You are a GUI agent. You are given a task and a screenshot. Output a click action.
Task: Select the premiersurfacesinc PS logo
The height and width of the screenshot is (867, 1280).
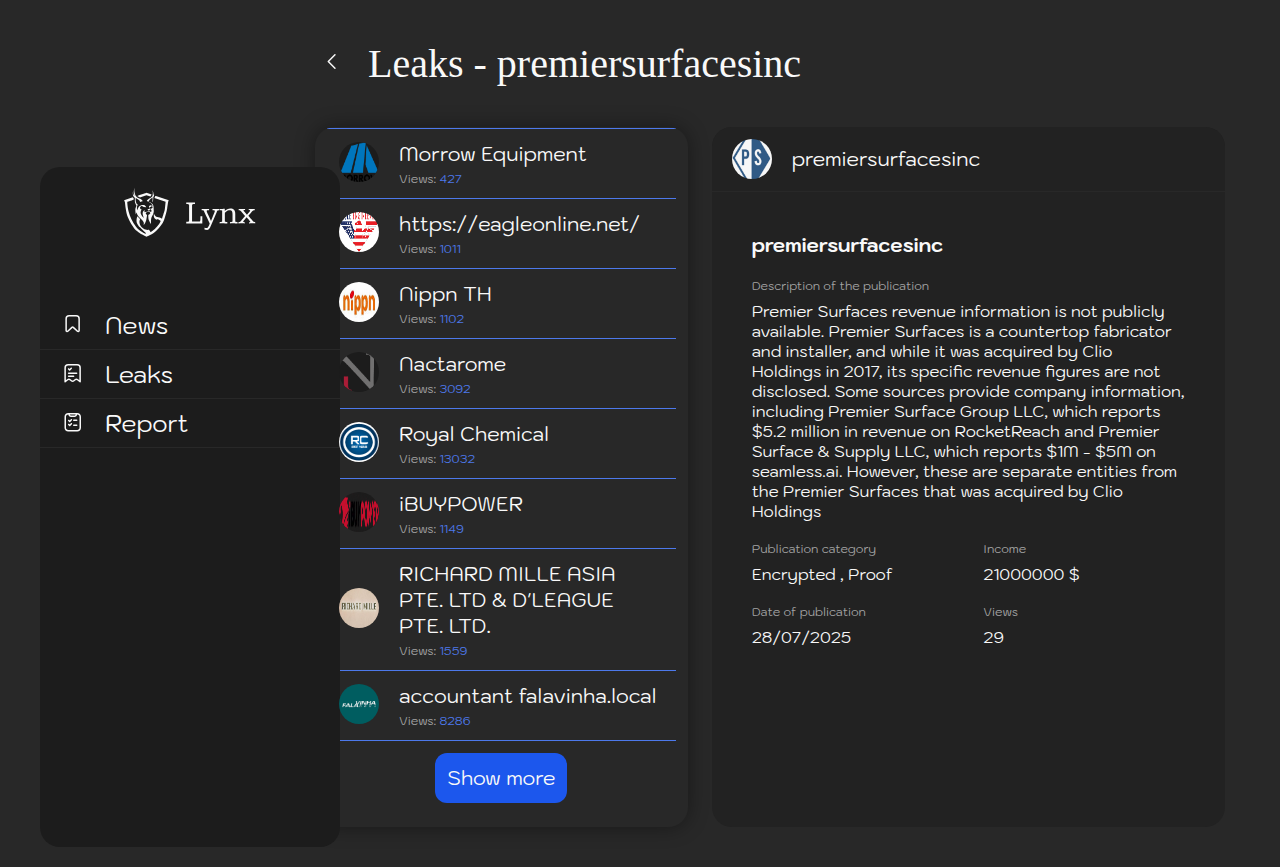pos(752,159)
